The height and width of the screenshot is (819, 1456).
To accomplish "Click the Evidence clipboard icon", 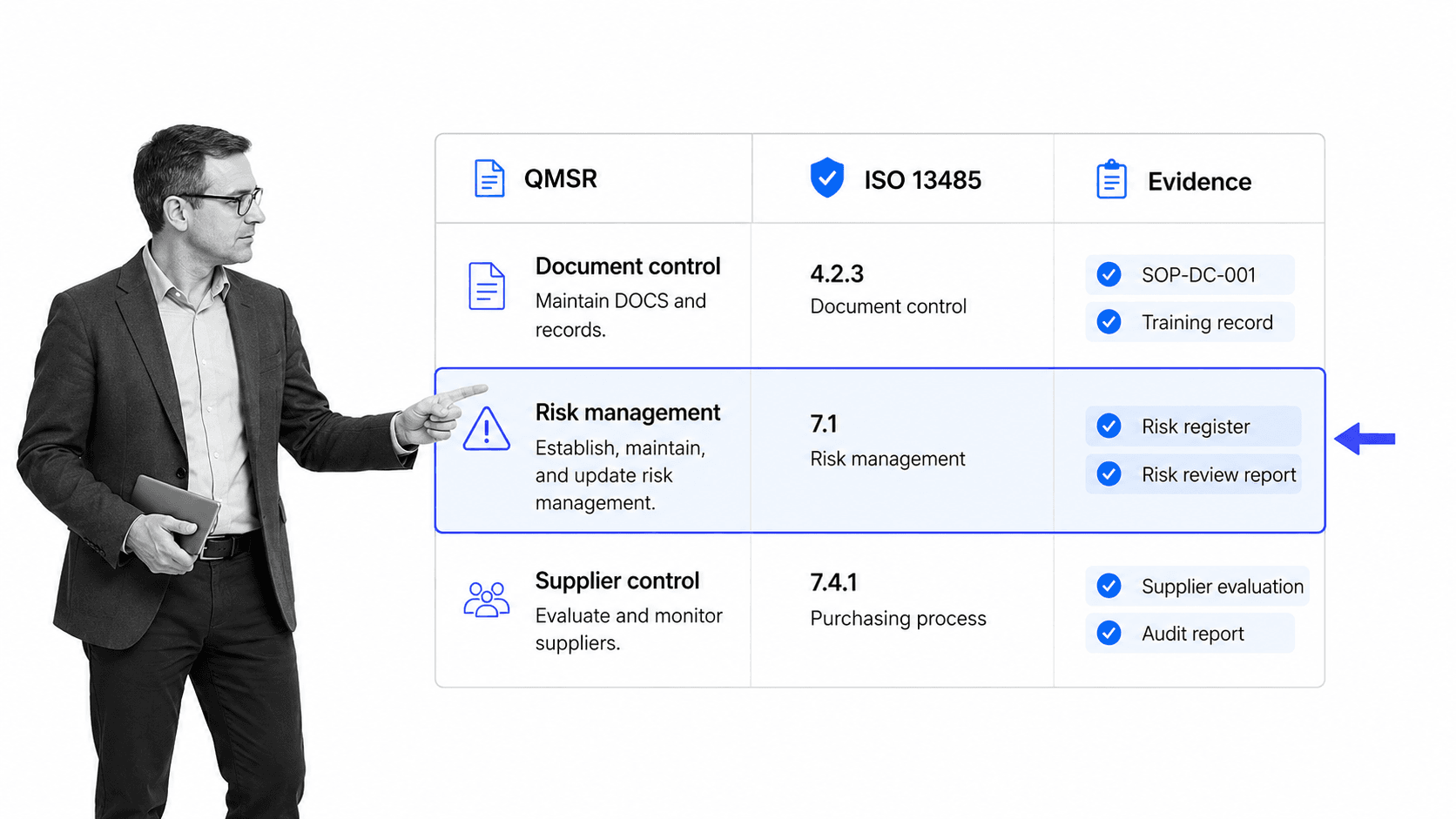I will click(x=1111, y=179).
